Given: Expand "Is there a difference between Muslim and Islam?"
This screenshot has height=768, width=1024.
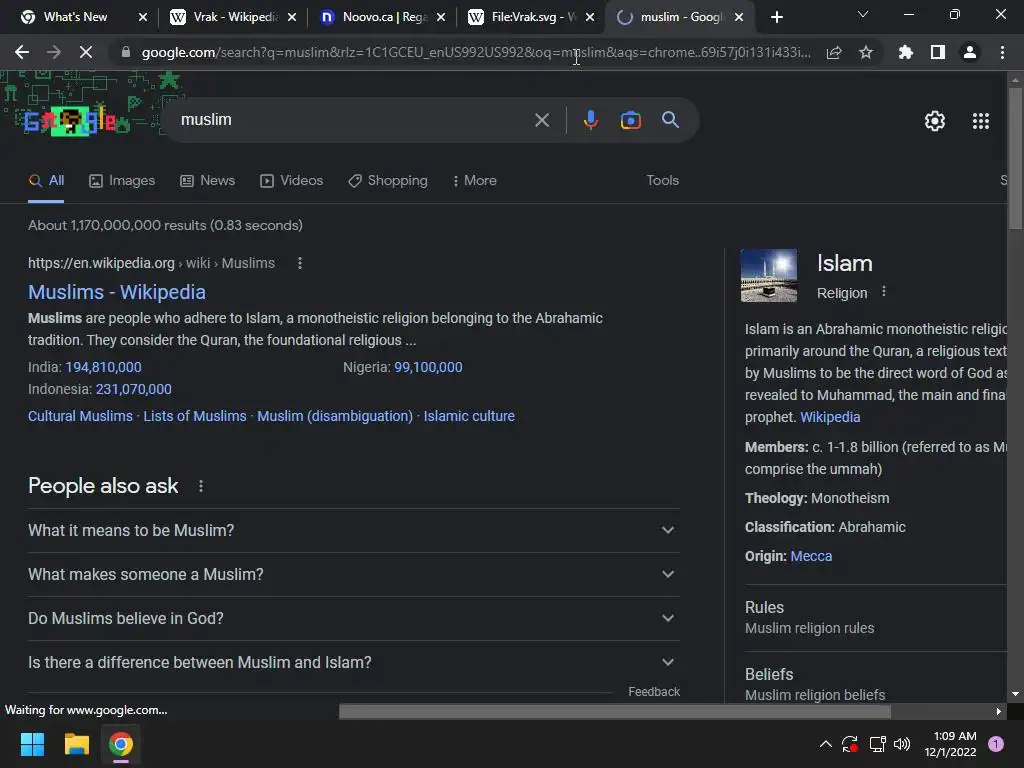Looking at the screenshot, I should click(353, 662).
